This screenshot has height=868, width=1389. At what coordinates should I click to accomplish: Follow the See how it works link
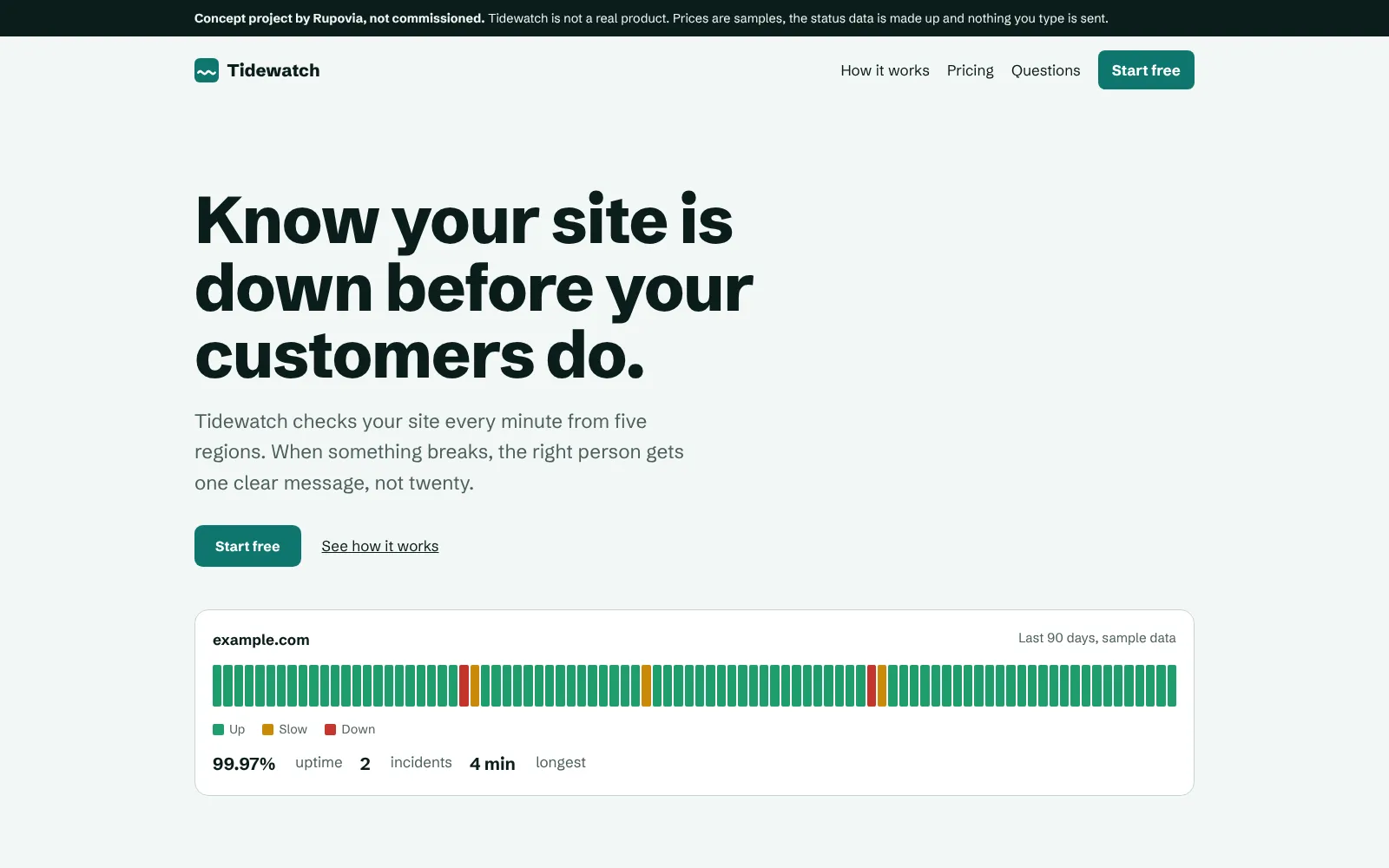coord(380,546)
